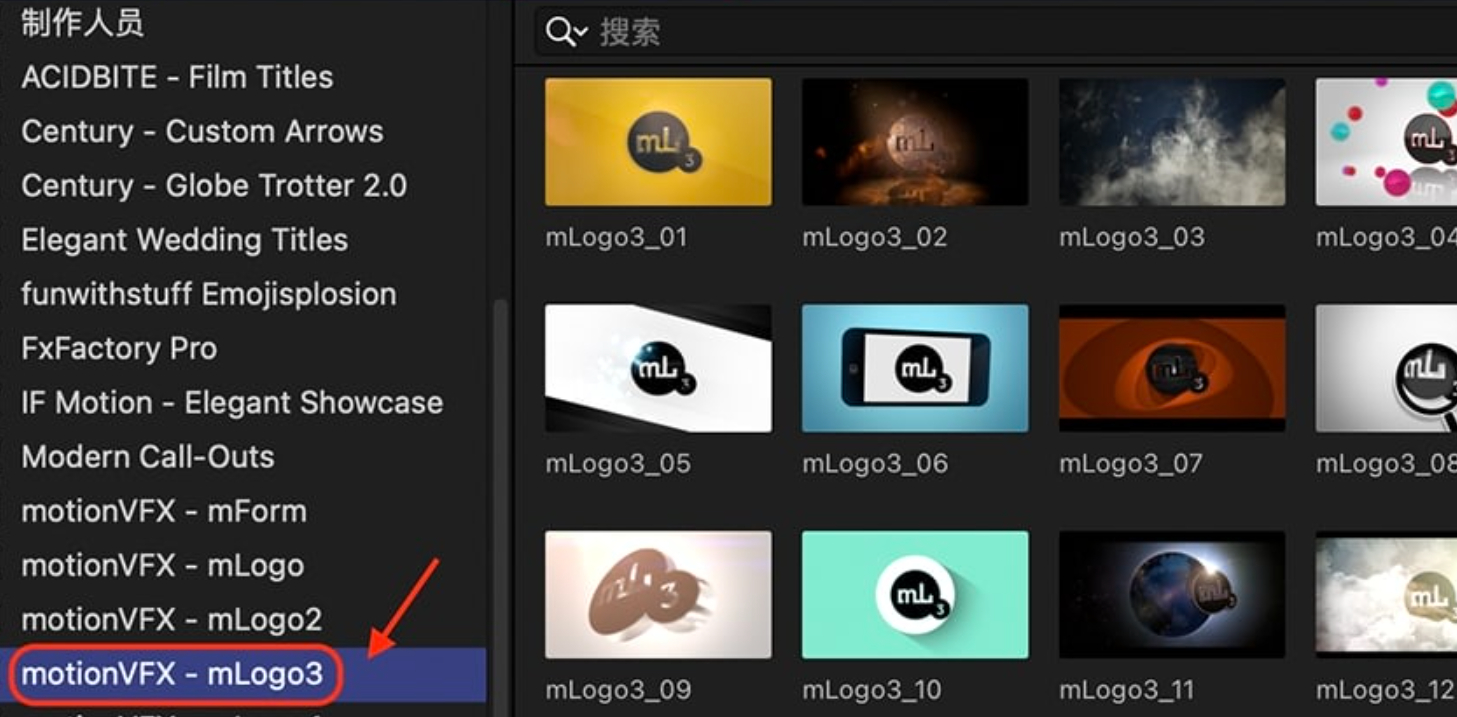Select the mLogo3_04 bubbles thumbnail

(1386, 142)
